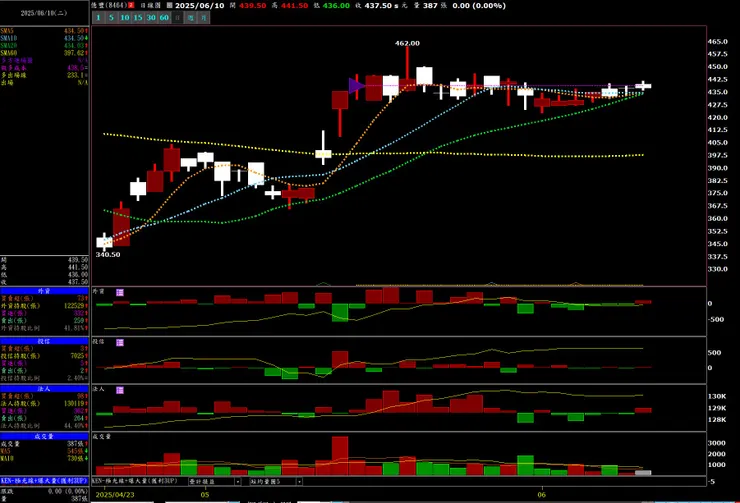Switch to weekly (週) chart period

(x=191, y=17)
